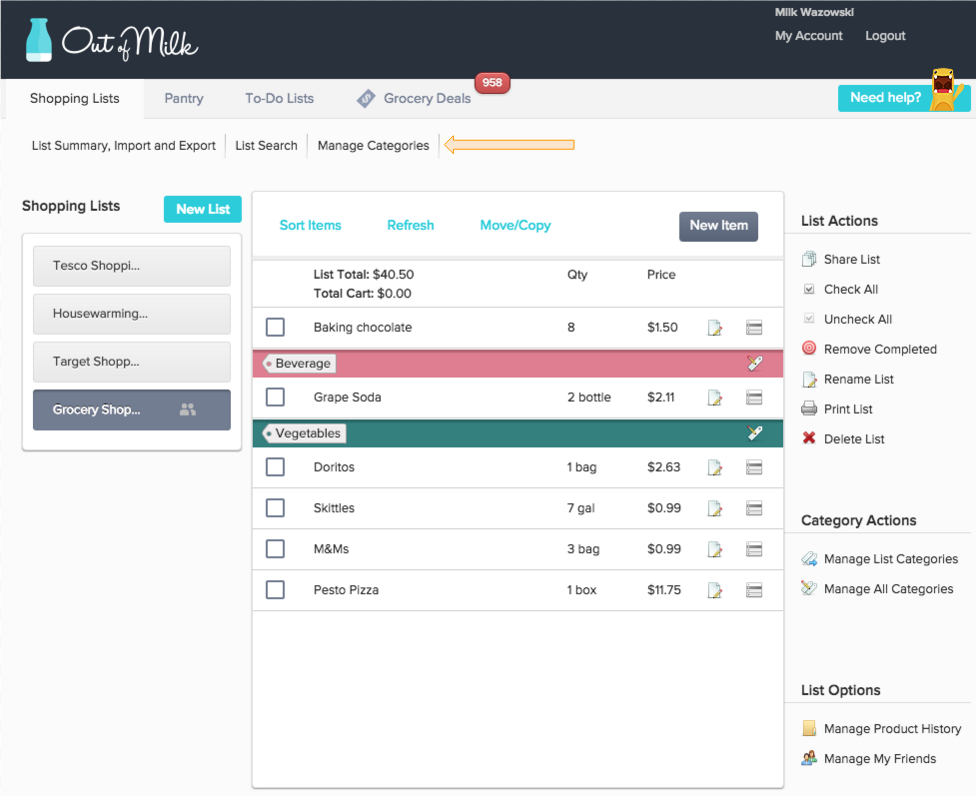Click the reorder handle for Baking chocolate
The image size is (976, 796).
click(754, 327)
